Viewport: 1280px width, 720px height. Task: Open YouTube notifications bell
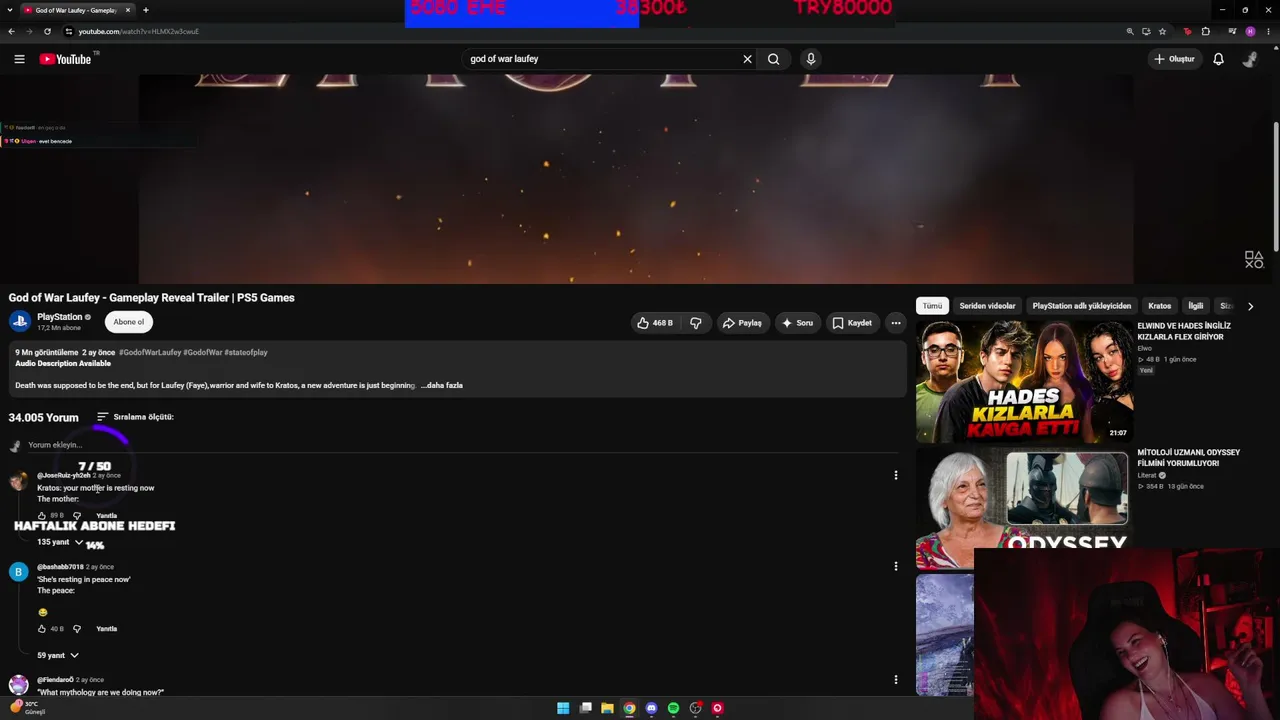[1218, 59]
